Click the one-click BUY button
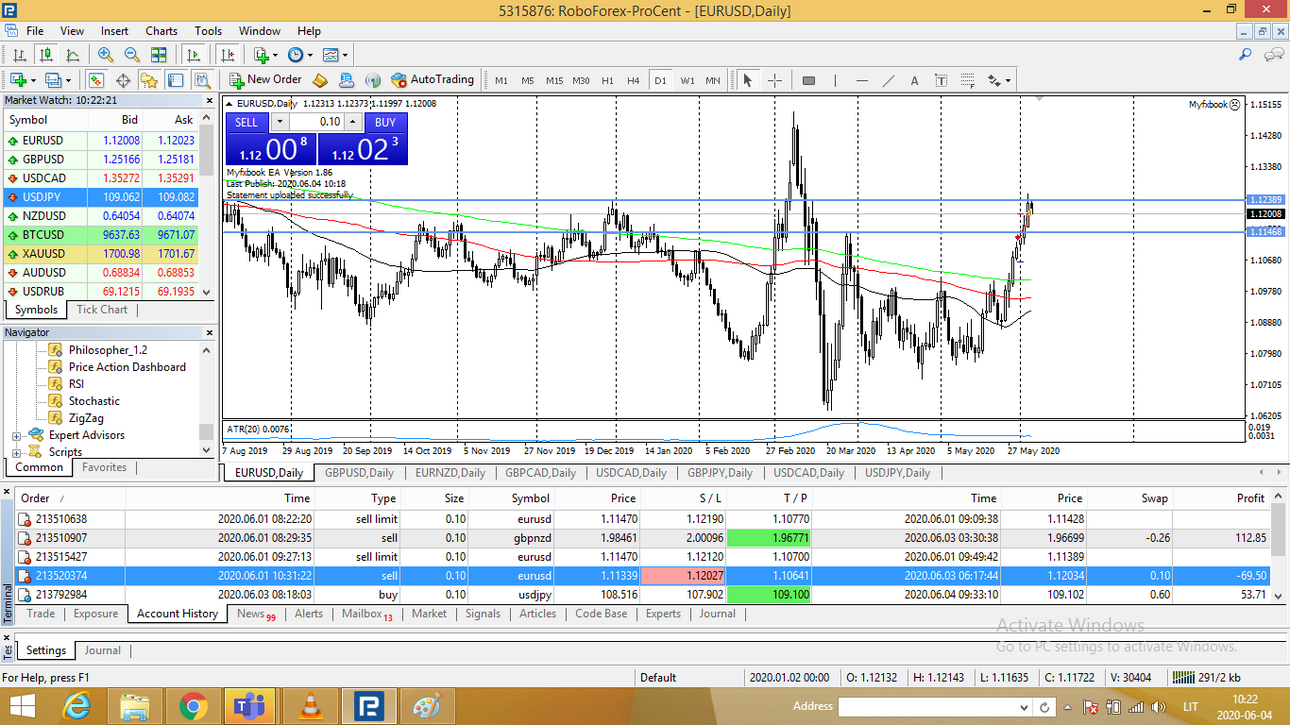The height and width of the screenshot is (725, 1290). 385,122
